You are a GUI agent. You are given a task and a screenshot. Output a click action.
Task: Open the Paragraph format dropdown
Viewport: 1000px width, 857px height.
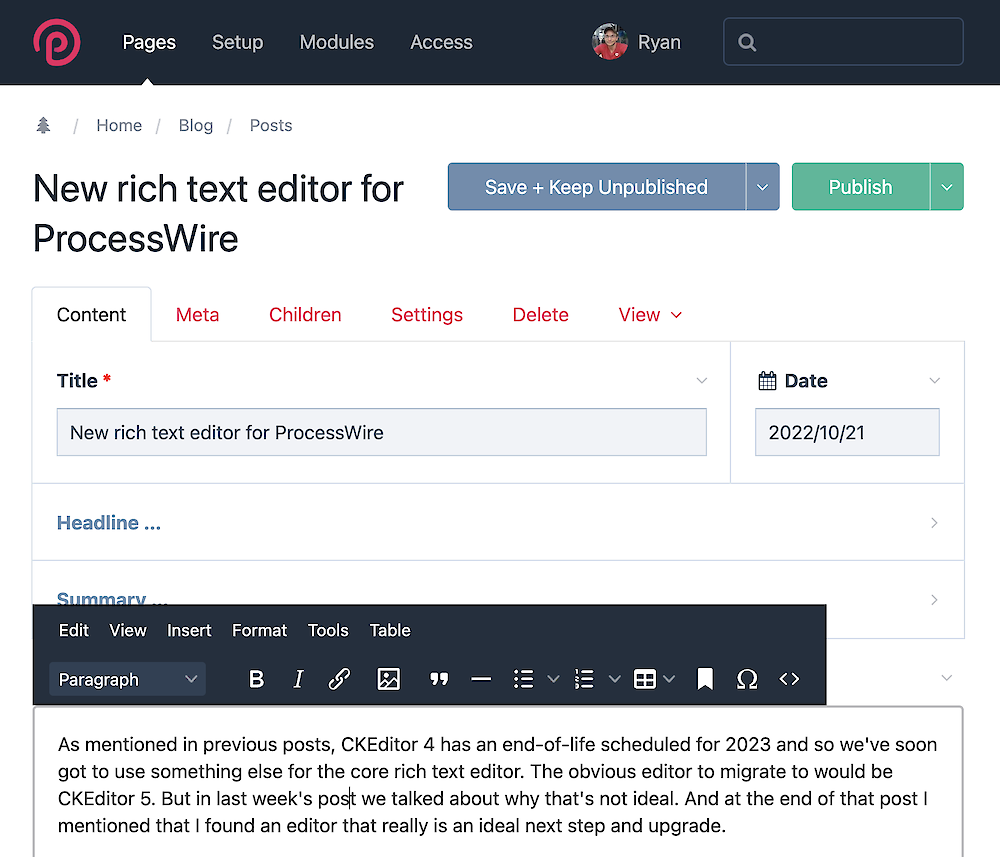point(128,679)
